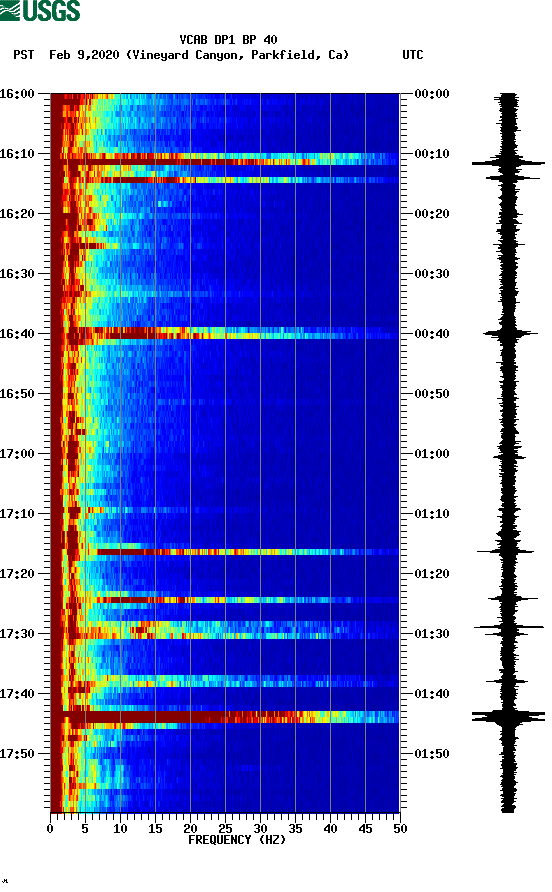Click the 15 Hz frequency tick label

pos(155,828)
